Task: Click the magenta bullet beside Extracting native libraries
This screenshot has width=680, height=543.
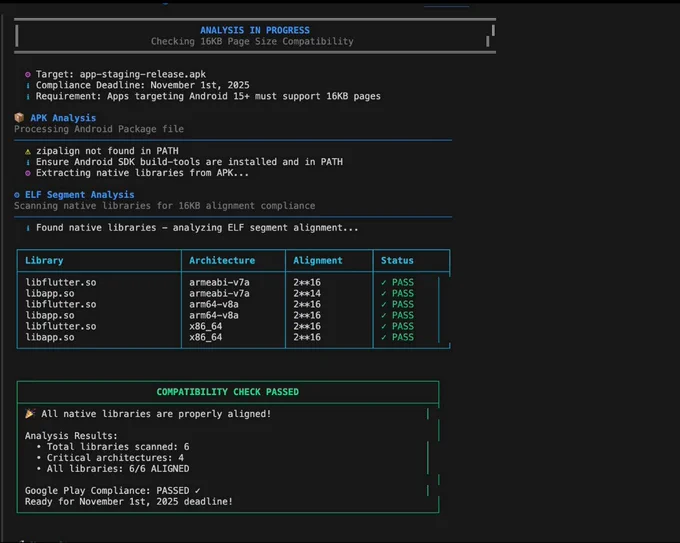Action: point(28,173)
